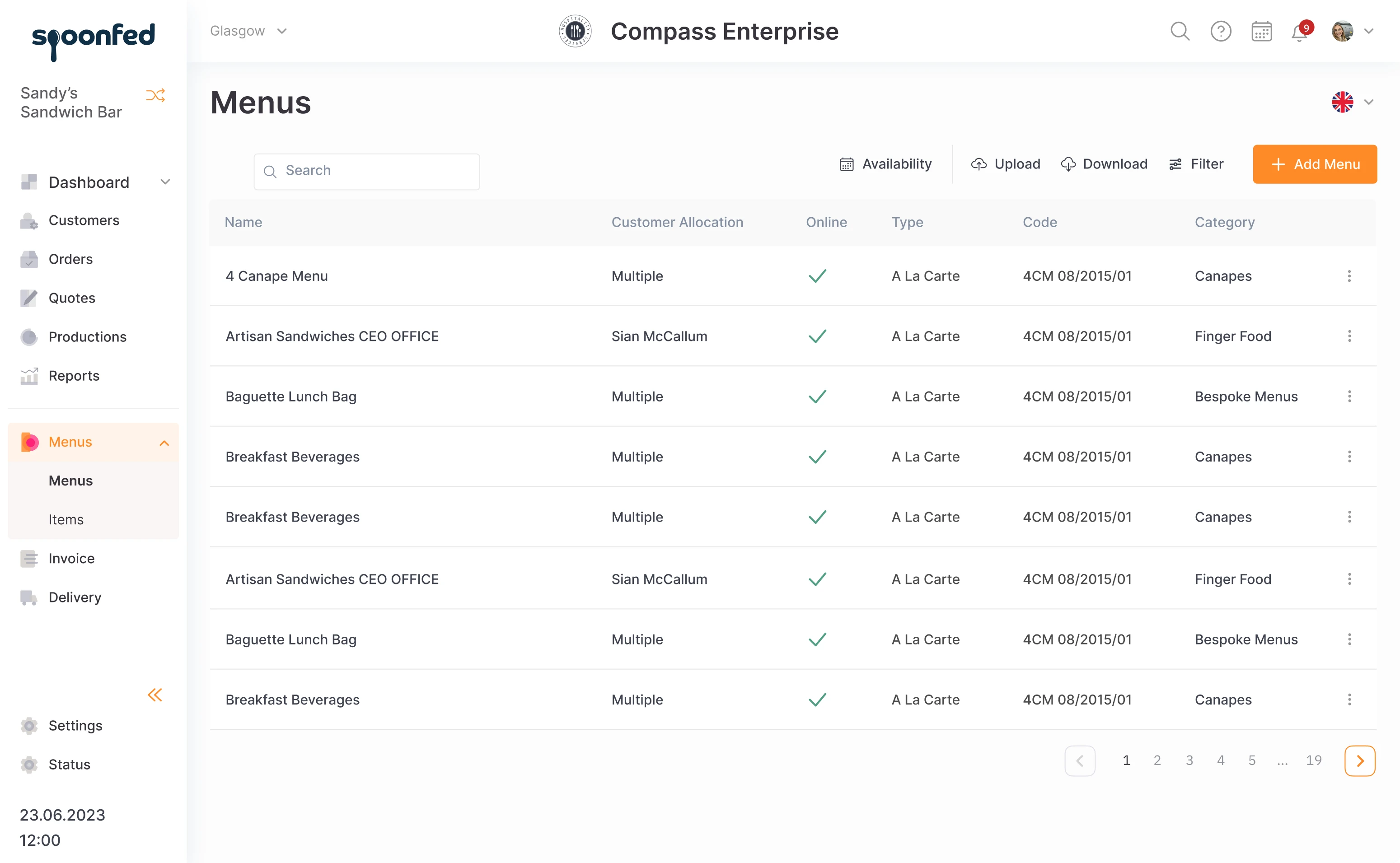1400x863 pixels.
Task: Open the calendar icon in top bar
Action: pos(1261,32)
